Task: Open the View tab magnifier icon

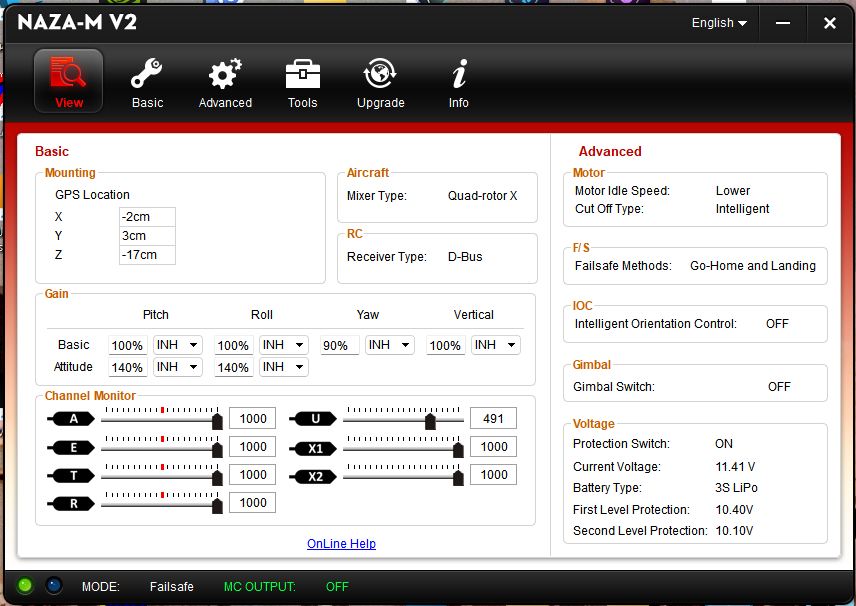Action: [68, 81]
